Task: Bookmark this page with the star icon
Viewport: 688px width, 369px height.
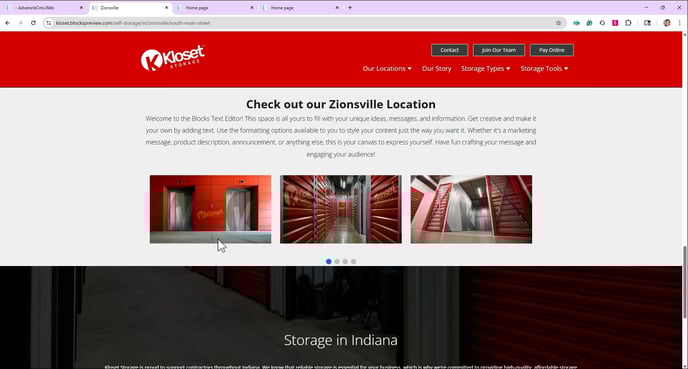Action: [559, 23]
